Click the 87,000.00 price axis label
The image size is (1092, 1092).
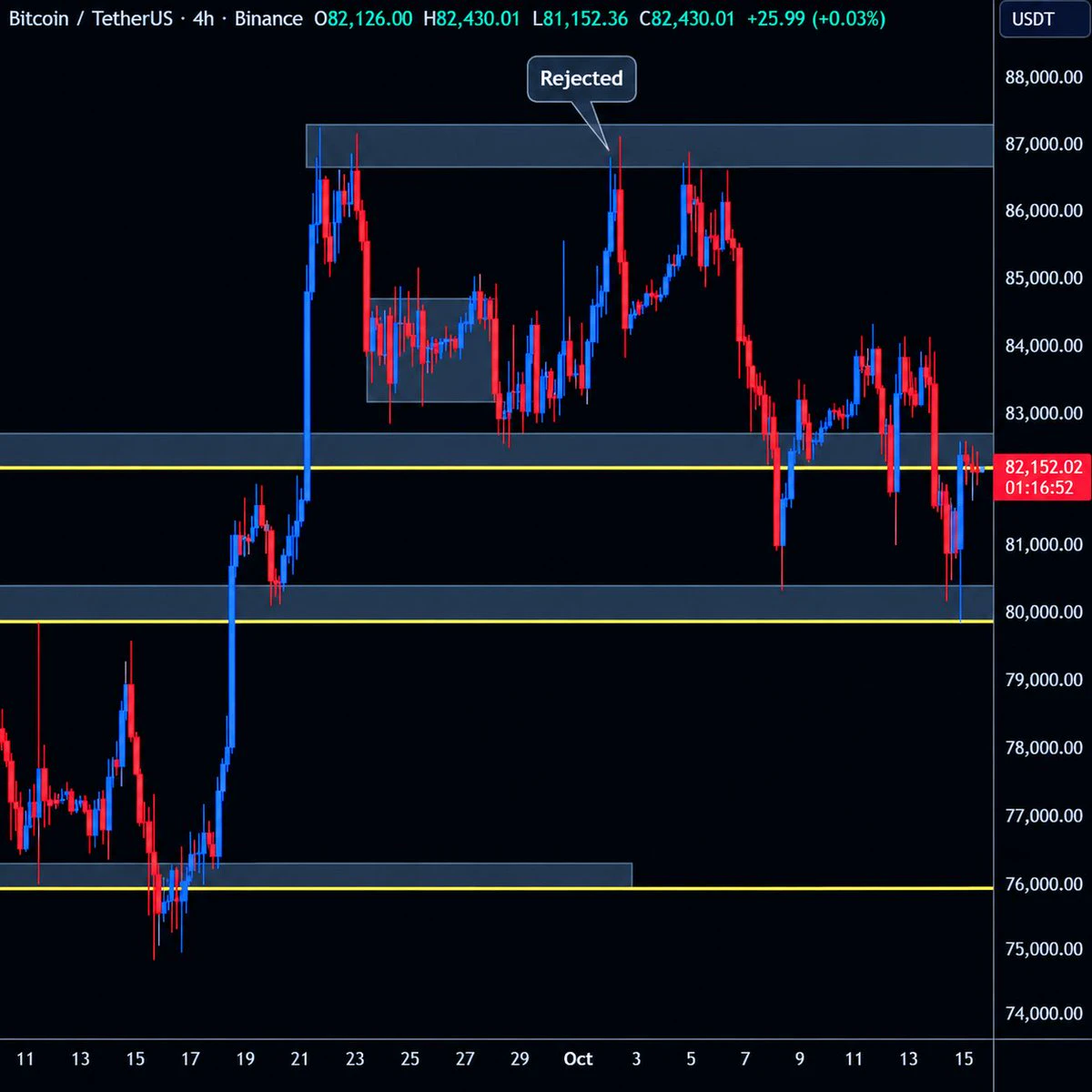click(x=1044, y=144)
